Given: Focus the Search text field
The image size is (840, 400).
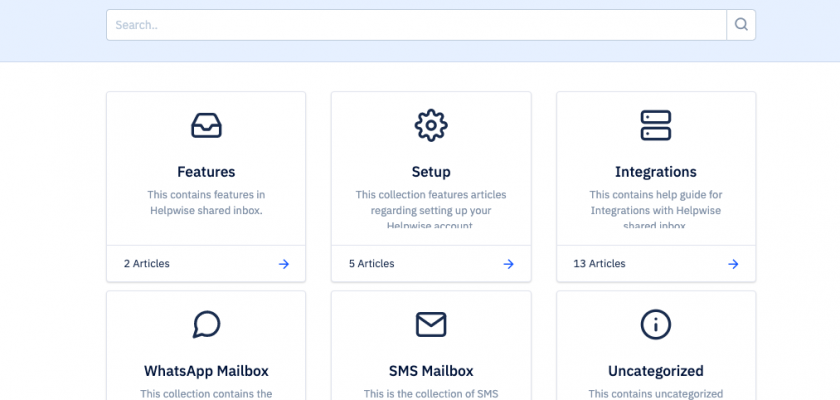Looking at the screenshot, I should (415, 25).
